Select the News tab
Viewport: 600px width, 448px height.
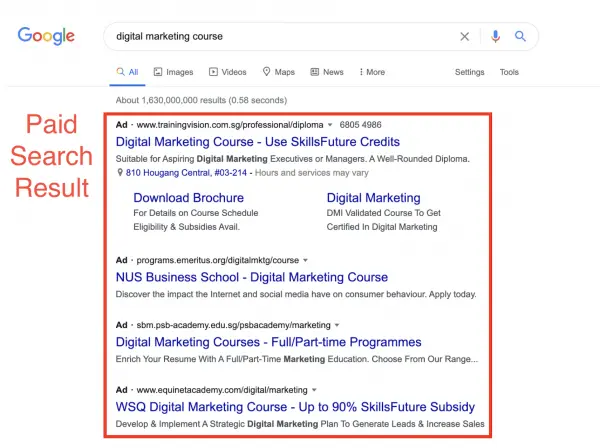[x=327, y=72]
